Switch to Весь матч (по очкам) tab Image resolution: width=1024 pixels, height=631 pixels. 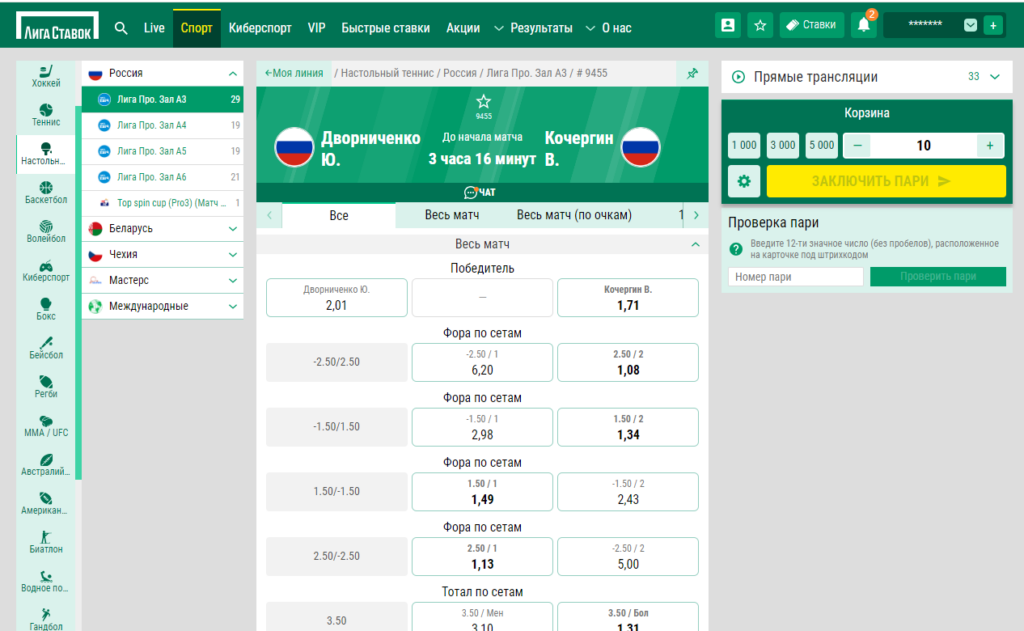click(574, 215)
